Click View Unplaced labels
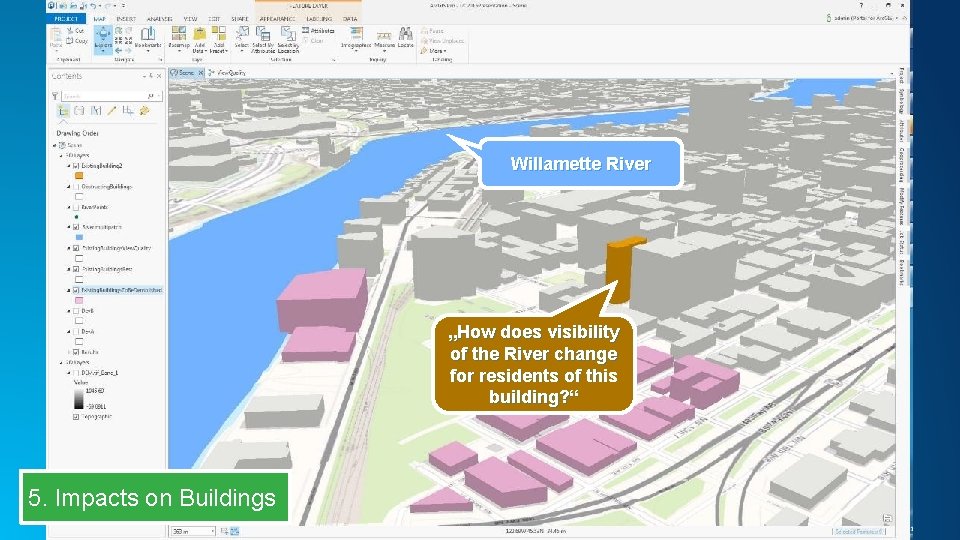 coord(442,41)
